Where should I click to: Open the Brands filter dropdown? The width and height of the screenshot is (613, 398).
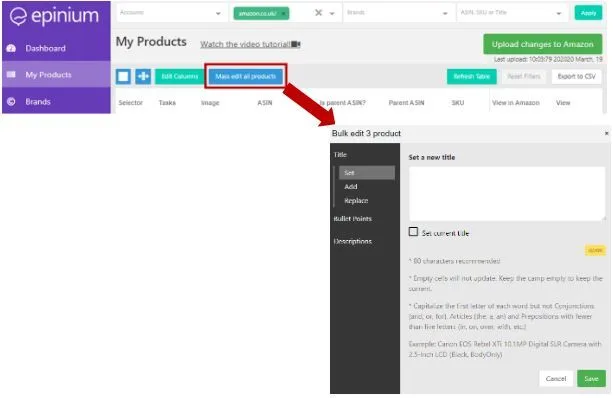point(398,13)
